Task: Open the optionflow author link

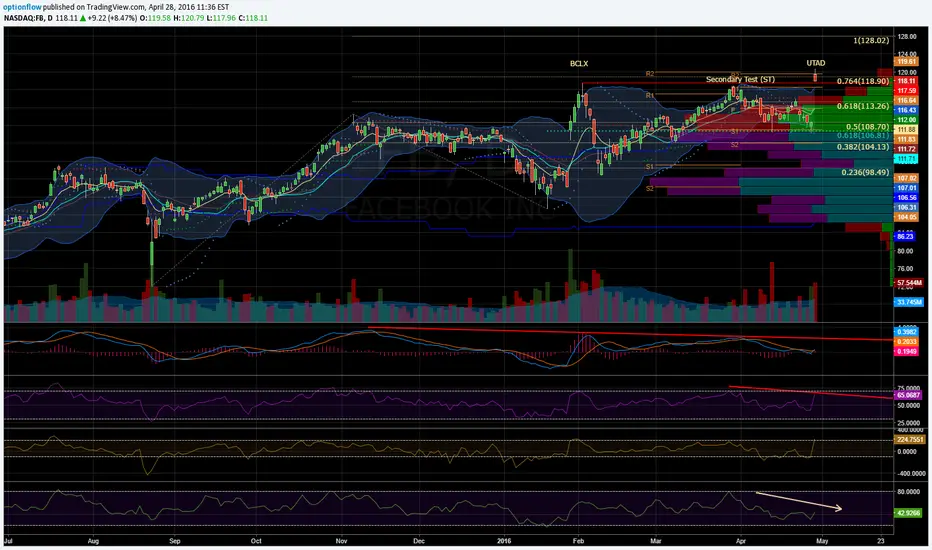Action: click(x=22, y=7)
